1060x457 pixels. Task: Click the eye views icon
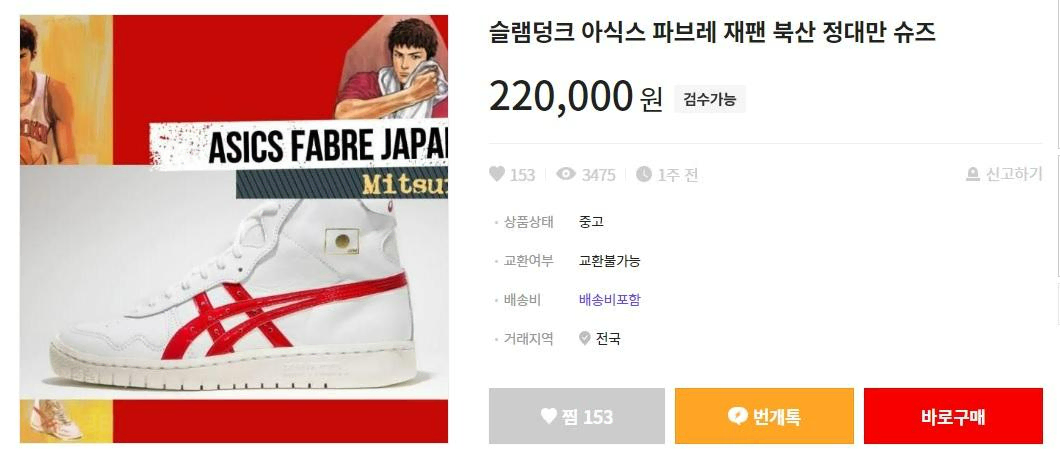tap(566, 174)
